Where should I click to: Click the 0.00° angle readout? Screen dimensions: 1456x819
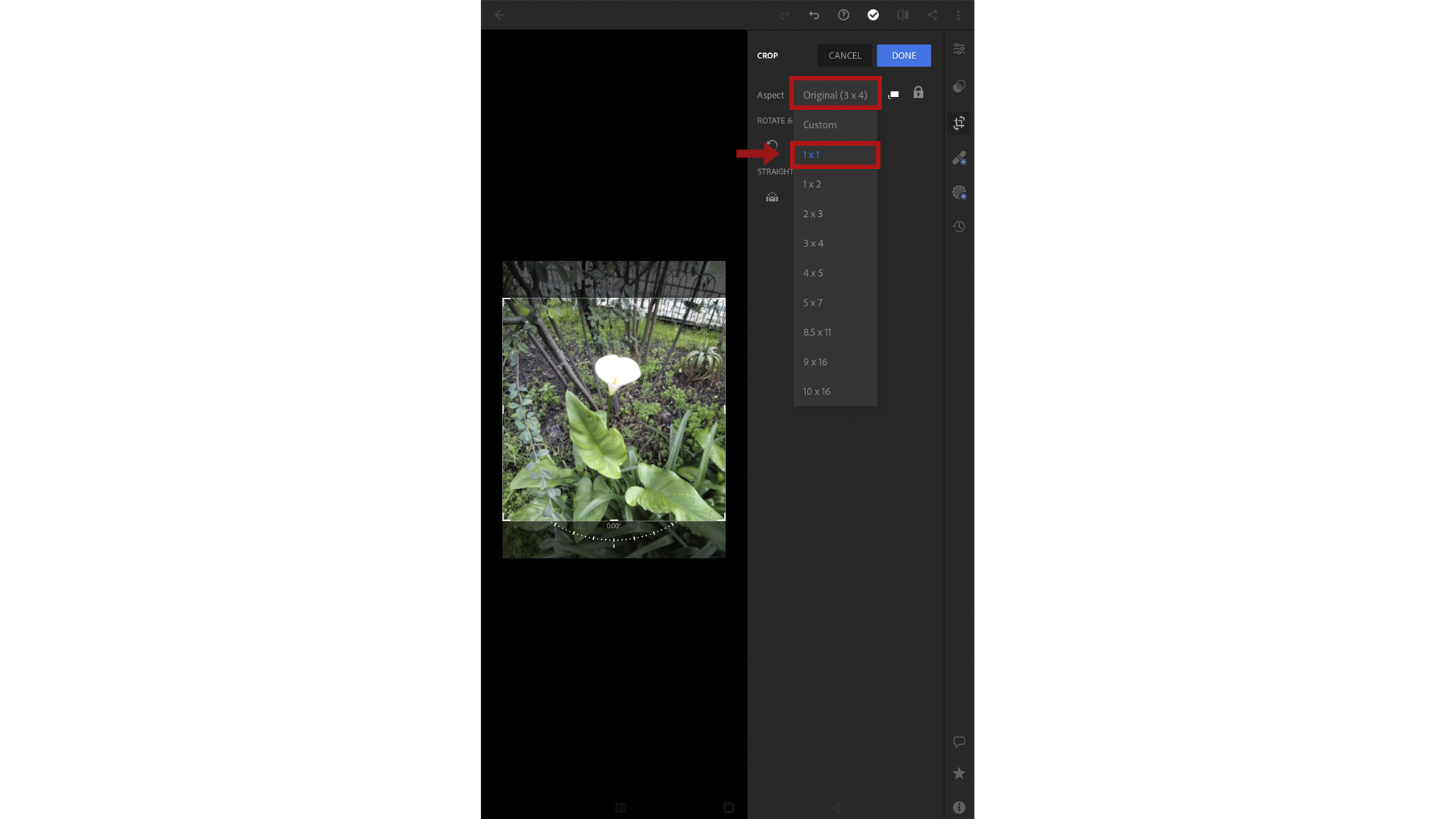pos(613,526)
